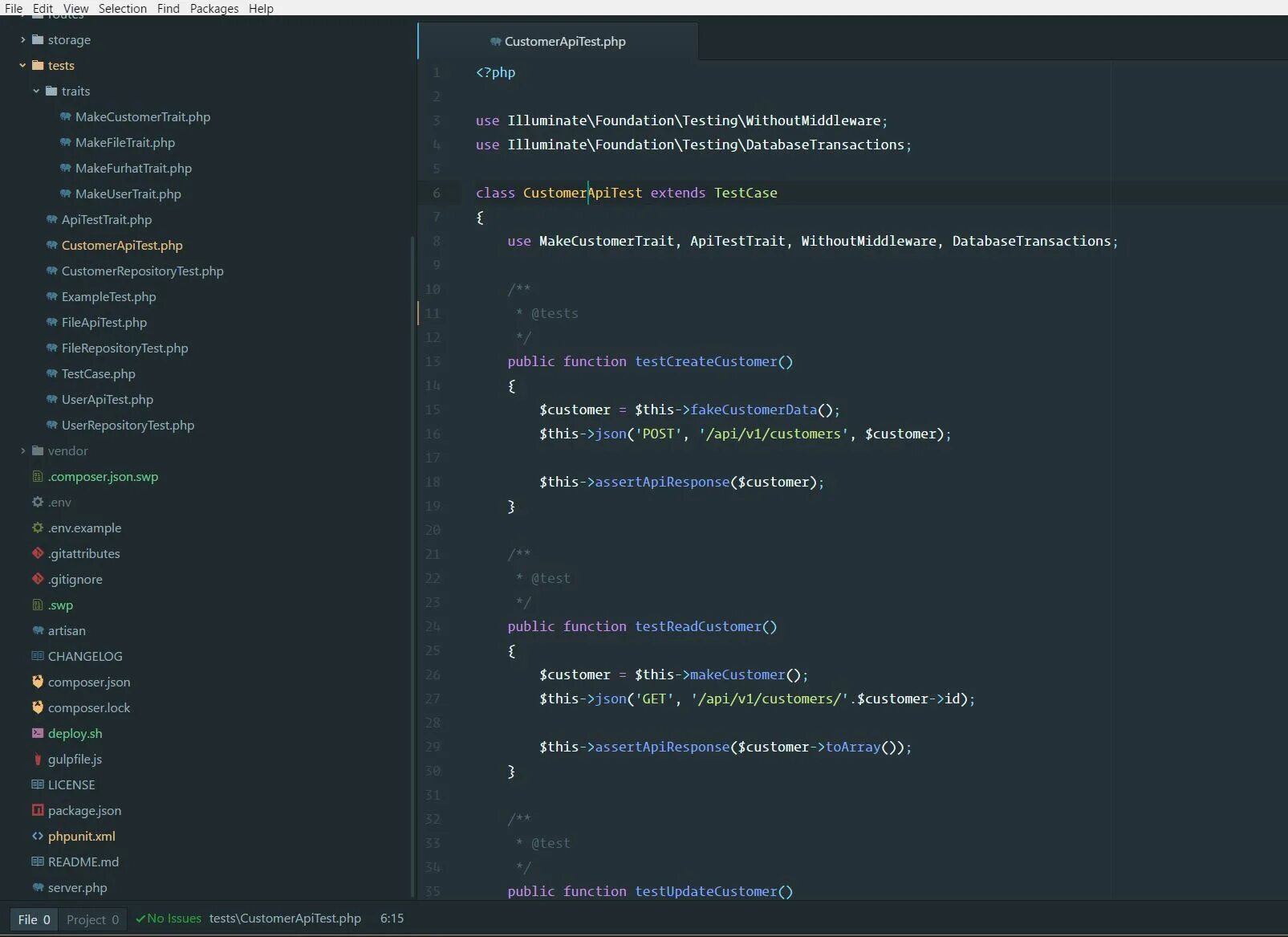Click the Project 0 linter button
The image size is (1288, 937).
(92, 919)
